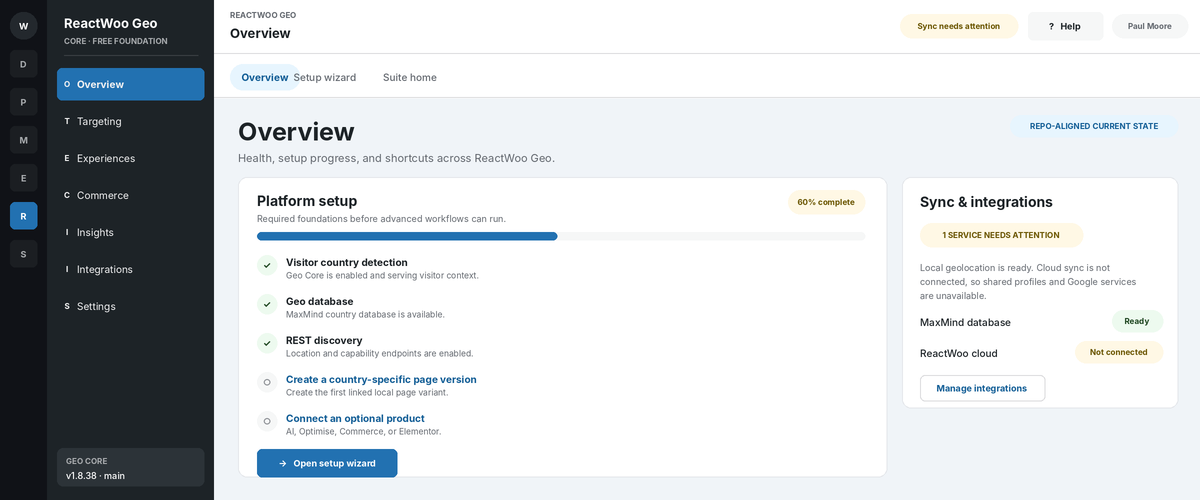1200x500 pixels.
Task: Click the Sync & integrations heading
Action: [x=986, y=202]
